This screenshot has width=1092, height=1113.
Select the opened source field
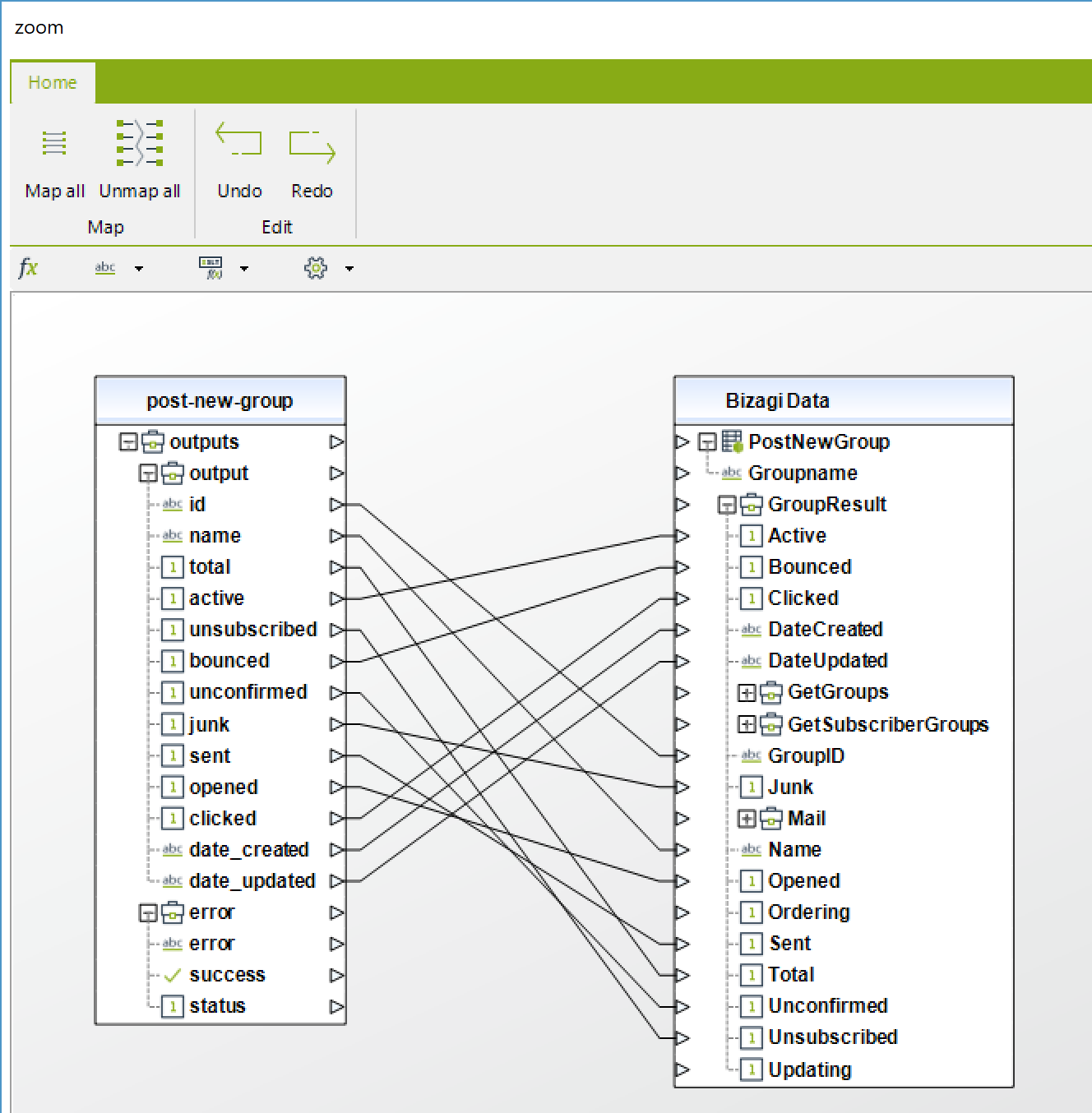(224, 787)
